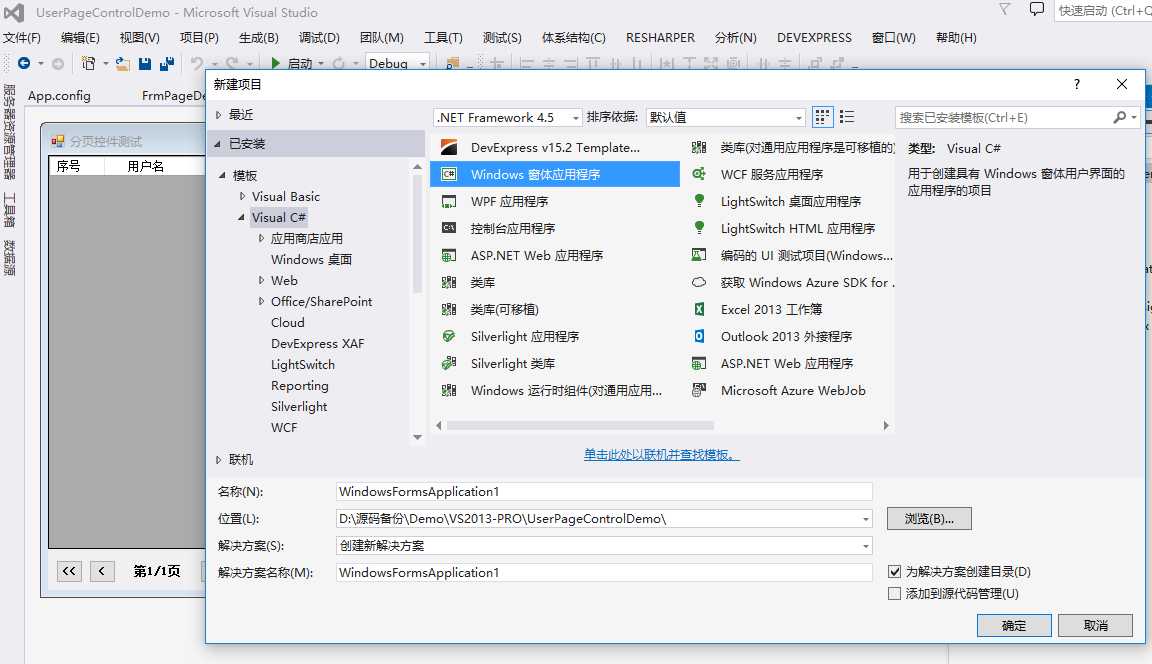Click the 取消 button
This screenshot has width=1152, height=664.
coord(1095,626)
